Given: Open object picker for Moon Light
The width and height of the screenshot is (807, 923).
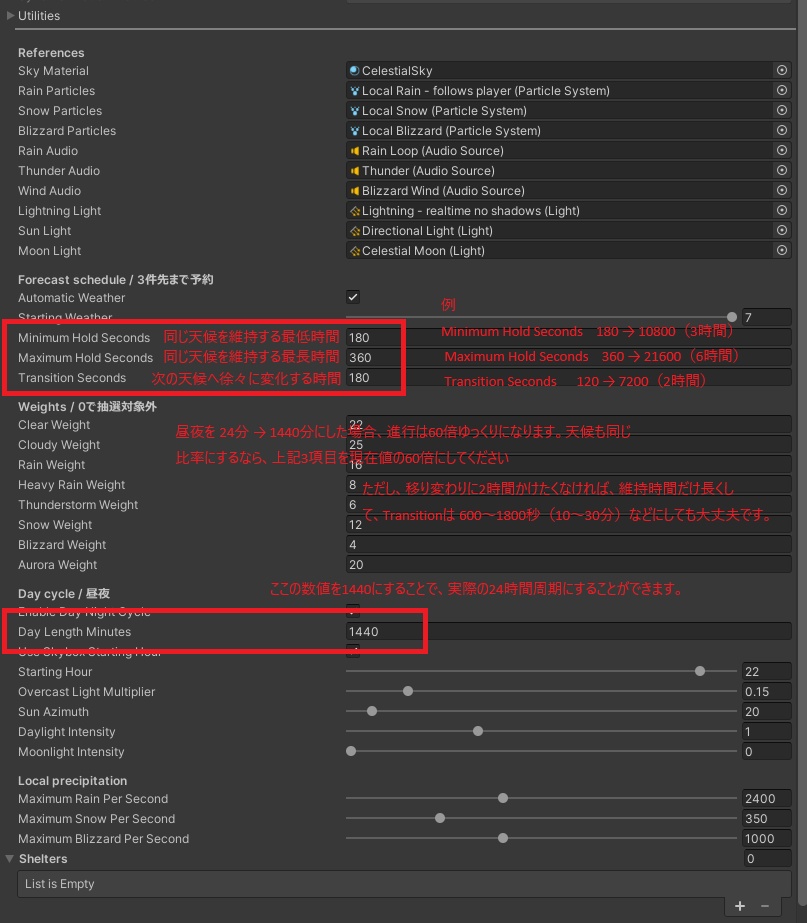Looking at the screenshot, I should point(782,250).
